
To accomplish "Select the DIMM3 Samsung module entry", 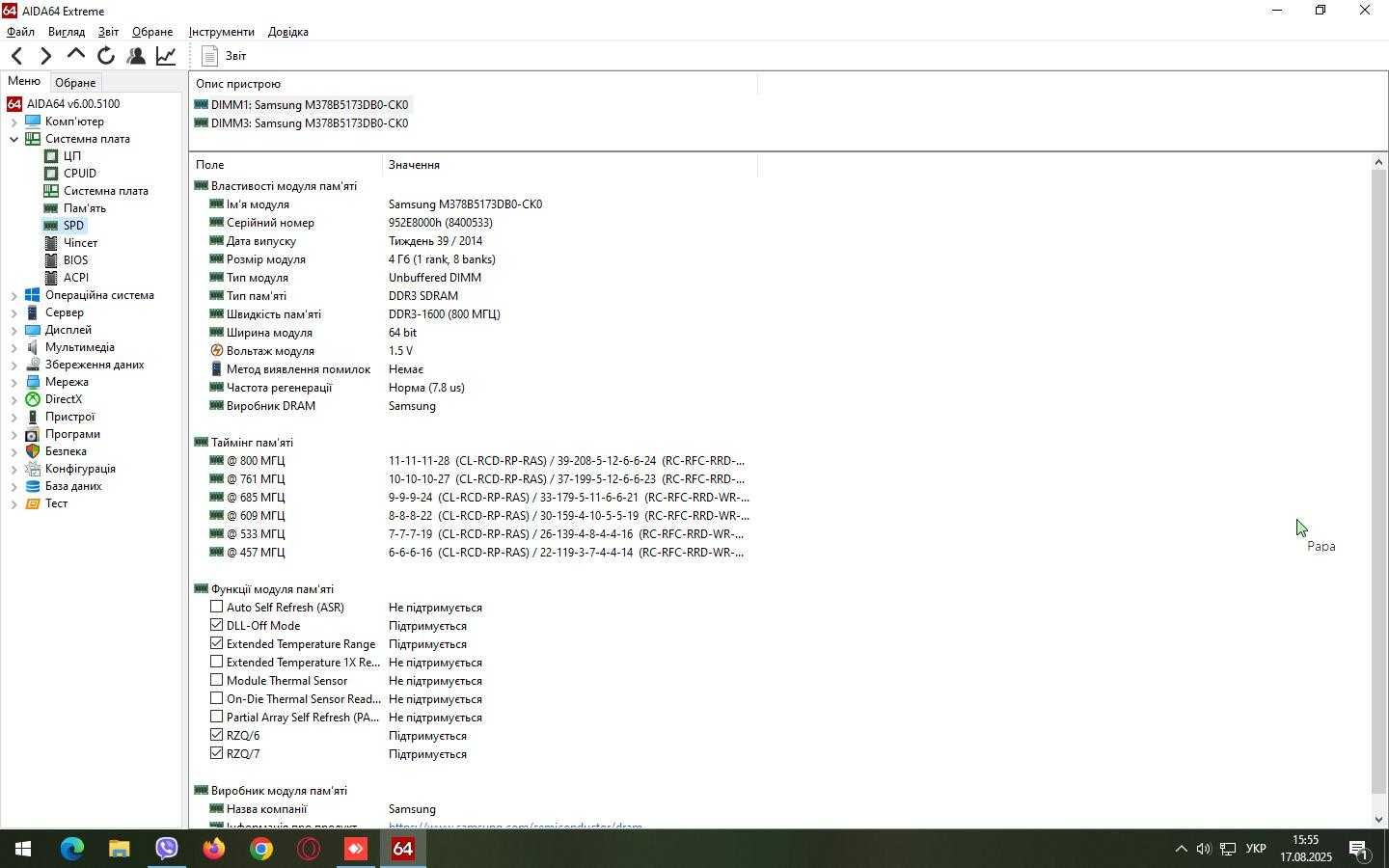I will pos(310,123).
